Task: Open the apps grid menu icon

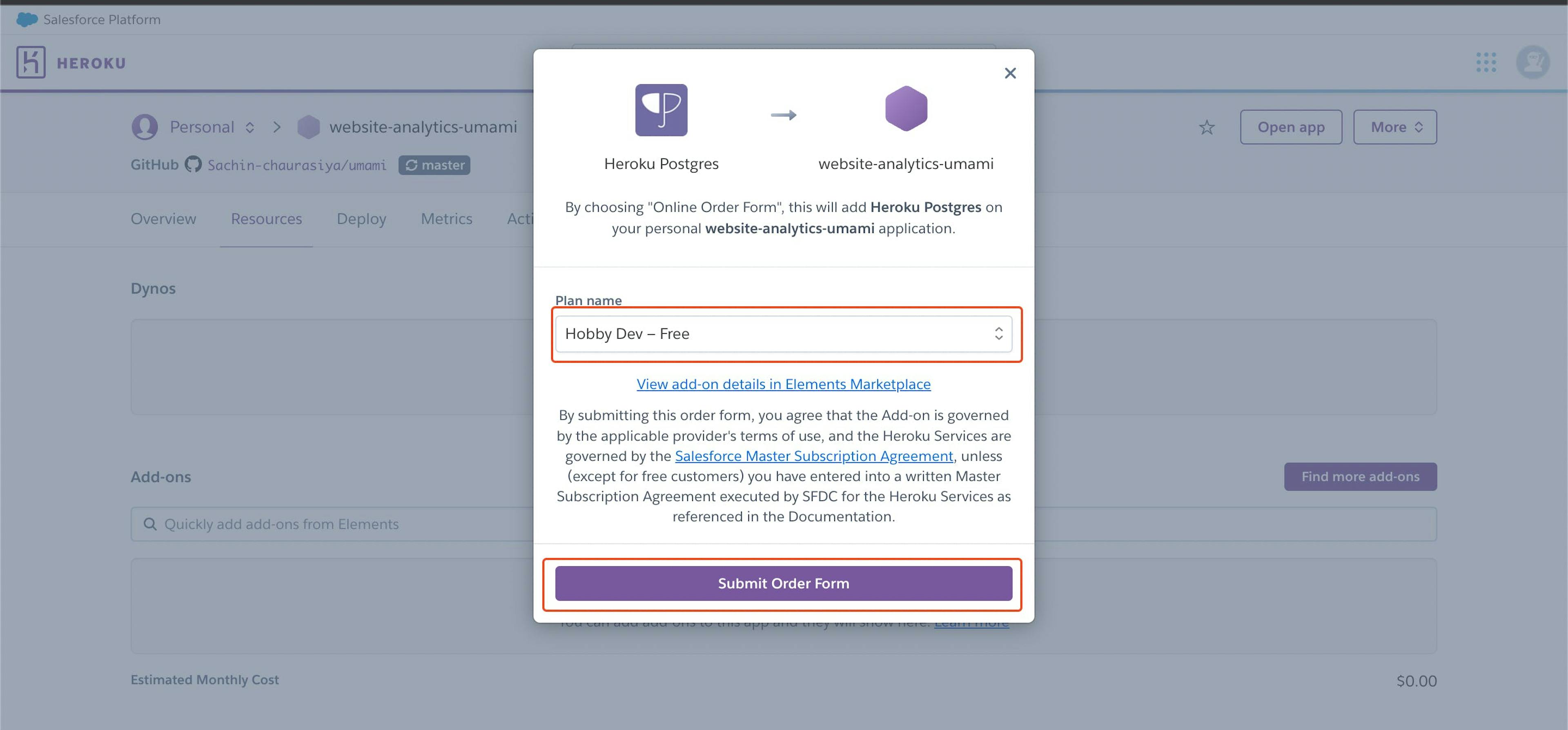Action: tap(1486, 62)
